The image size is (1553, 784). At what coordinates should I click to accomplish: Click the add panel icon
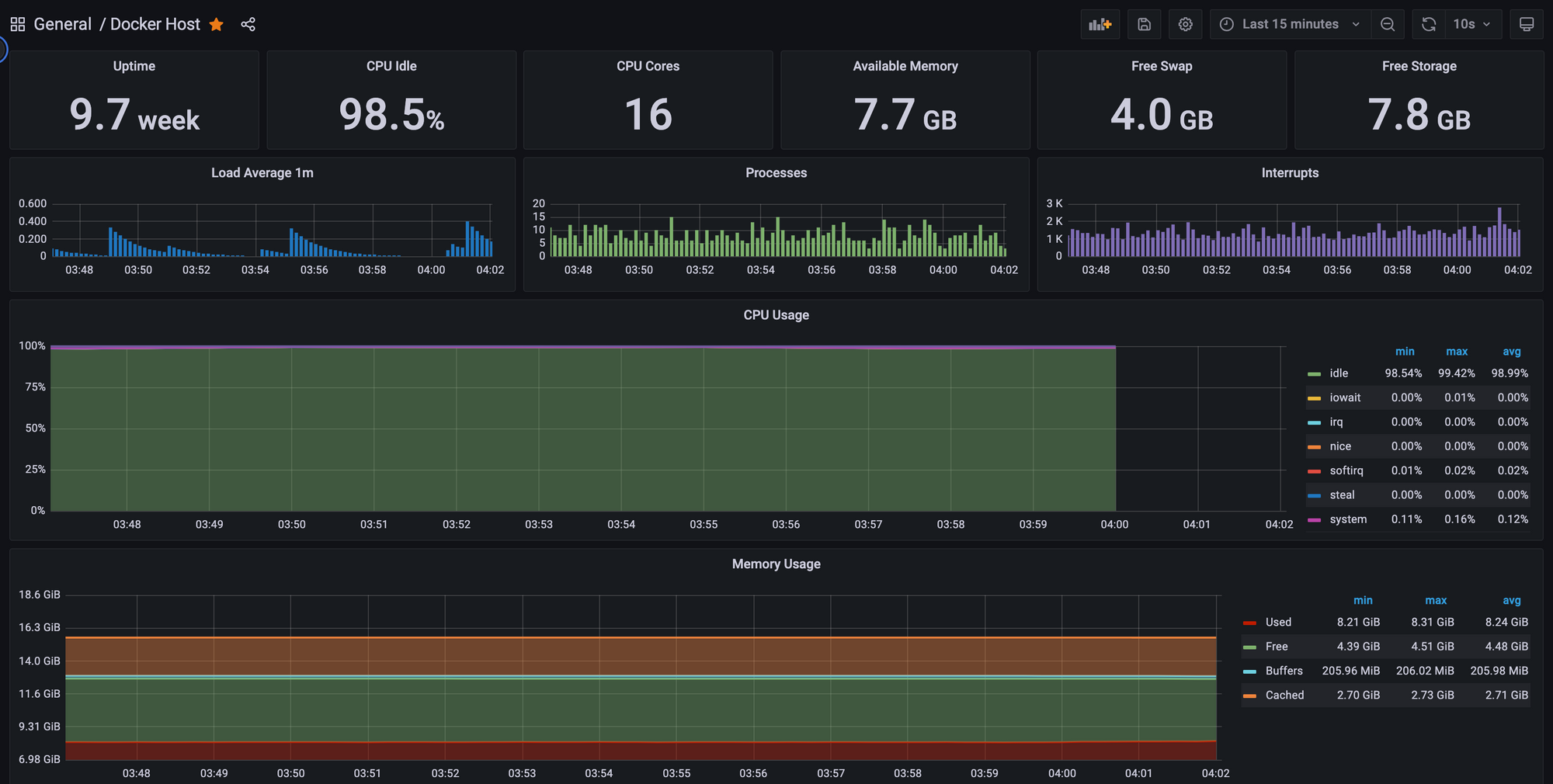1100,24
